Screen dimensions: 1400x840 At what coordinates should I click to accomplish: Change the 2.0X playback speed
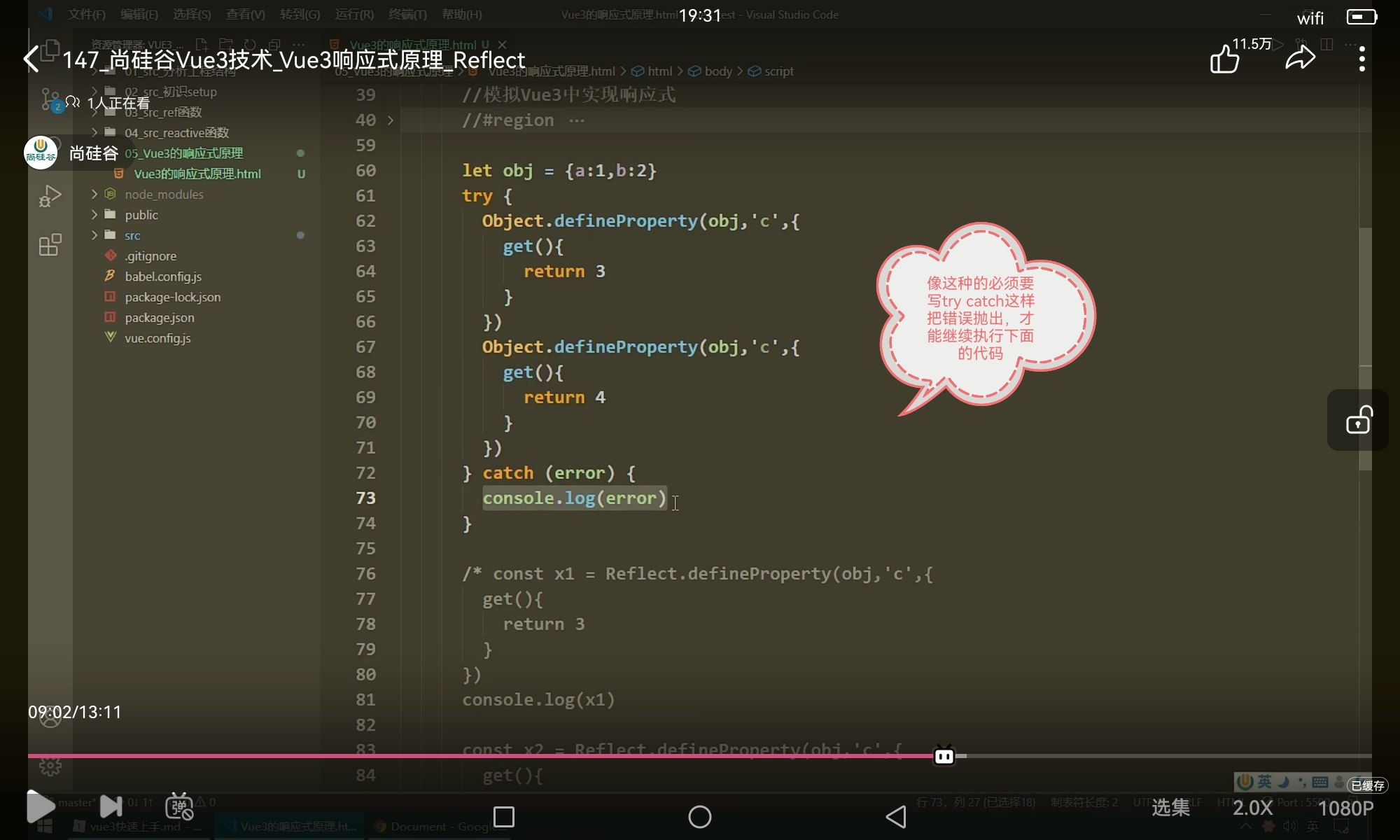[1252, 808]
